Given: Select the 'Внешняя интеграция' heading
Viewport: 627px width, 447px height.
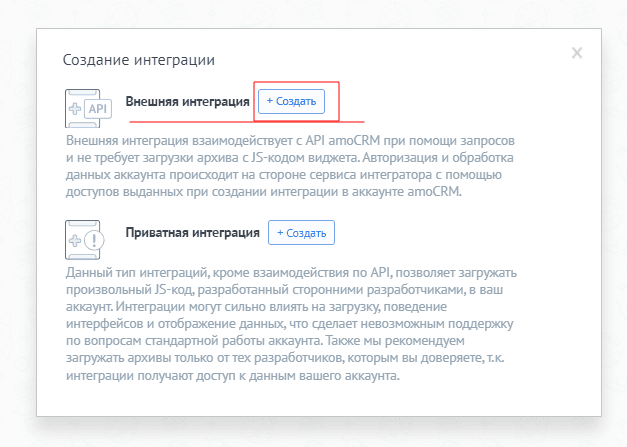Looking at the screenshot, I should click(x=188, y=102).
